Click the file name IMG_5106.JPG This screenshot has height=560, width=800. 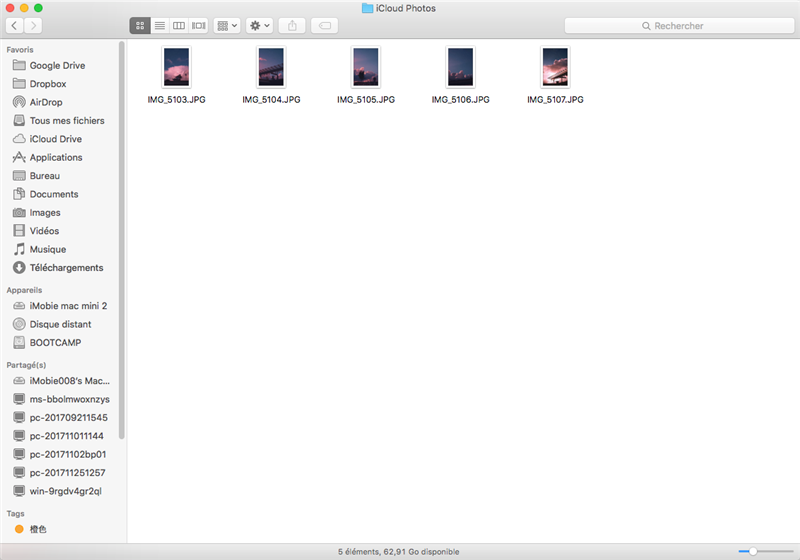[461, 99]
